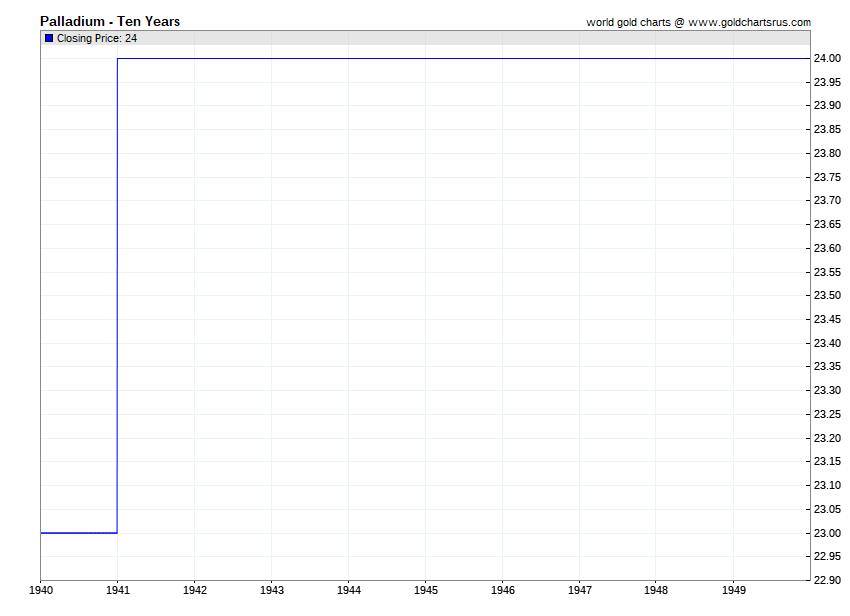
Task: Click the 23.95 price axis label
Action: pos(828,82)
